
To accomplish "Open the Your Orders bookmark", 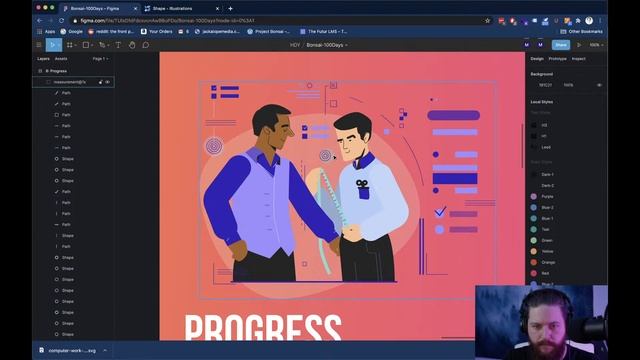I will pos(156,31).
